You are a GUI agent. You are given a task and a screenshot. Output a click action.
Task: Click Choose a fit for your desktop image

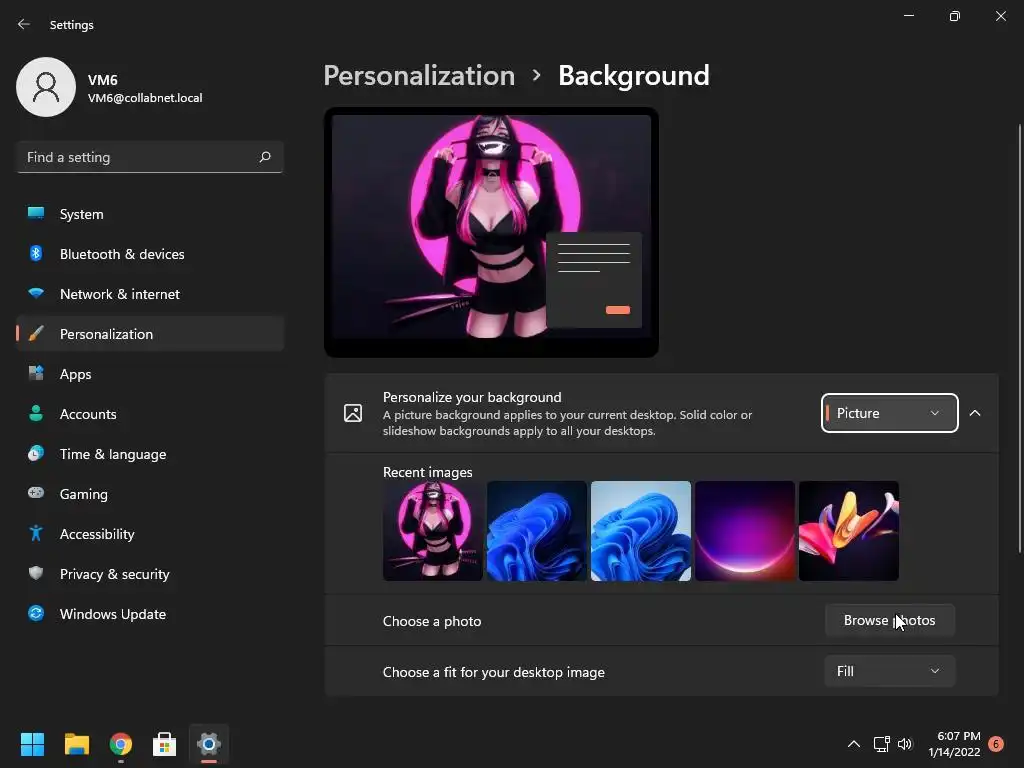494,672
